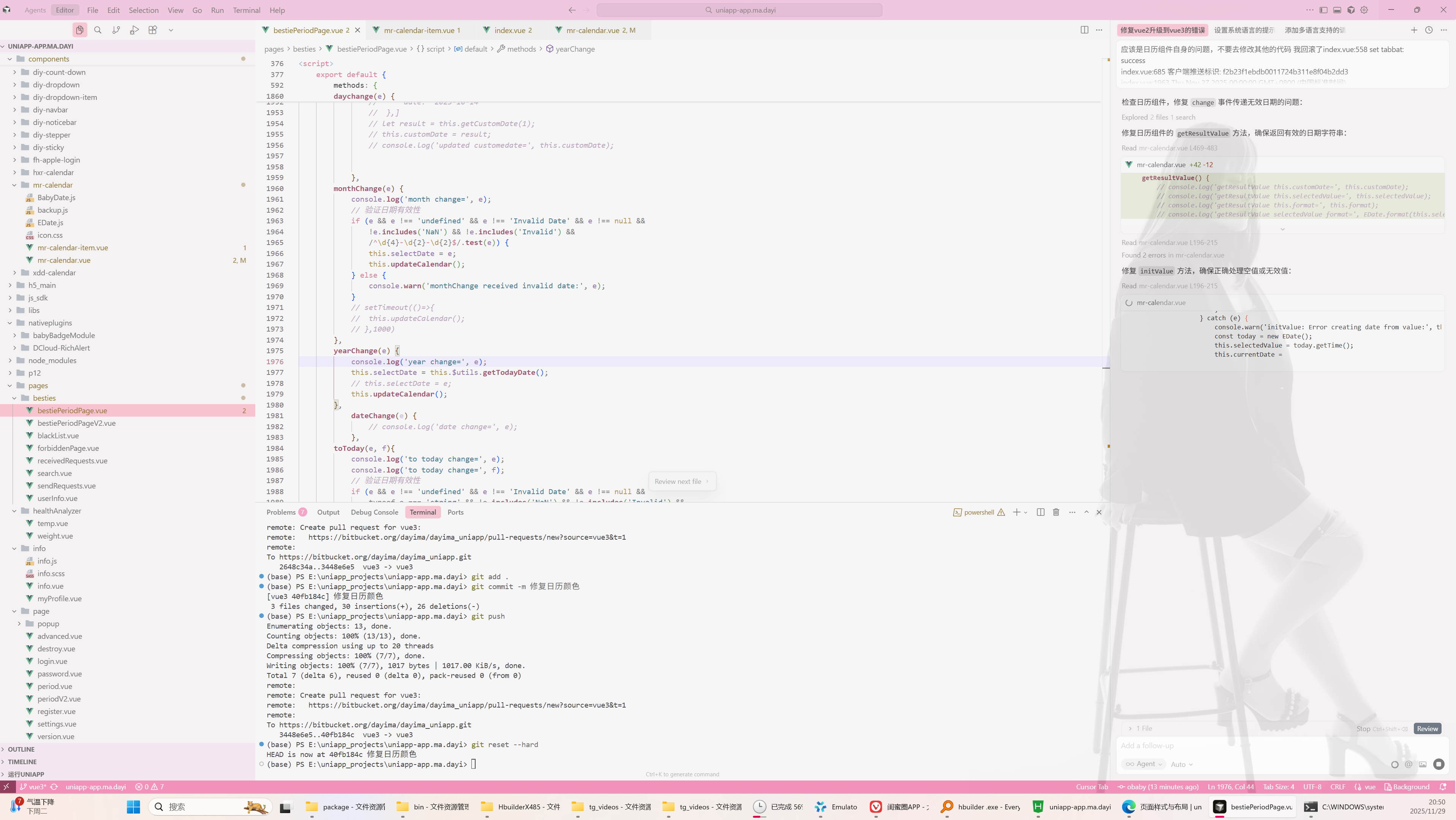Open Source Control view icon
This screenshot has height=820, width=1456.
[116, 30]
